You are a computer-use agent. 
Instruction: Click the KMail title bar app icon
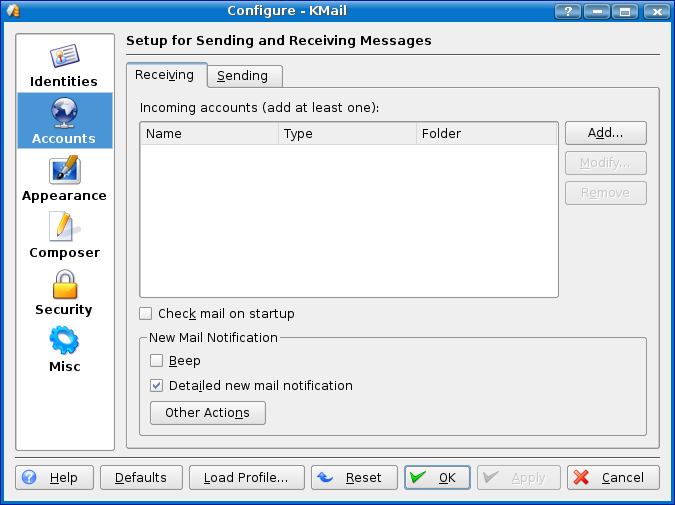(x=13, y=11)
